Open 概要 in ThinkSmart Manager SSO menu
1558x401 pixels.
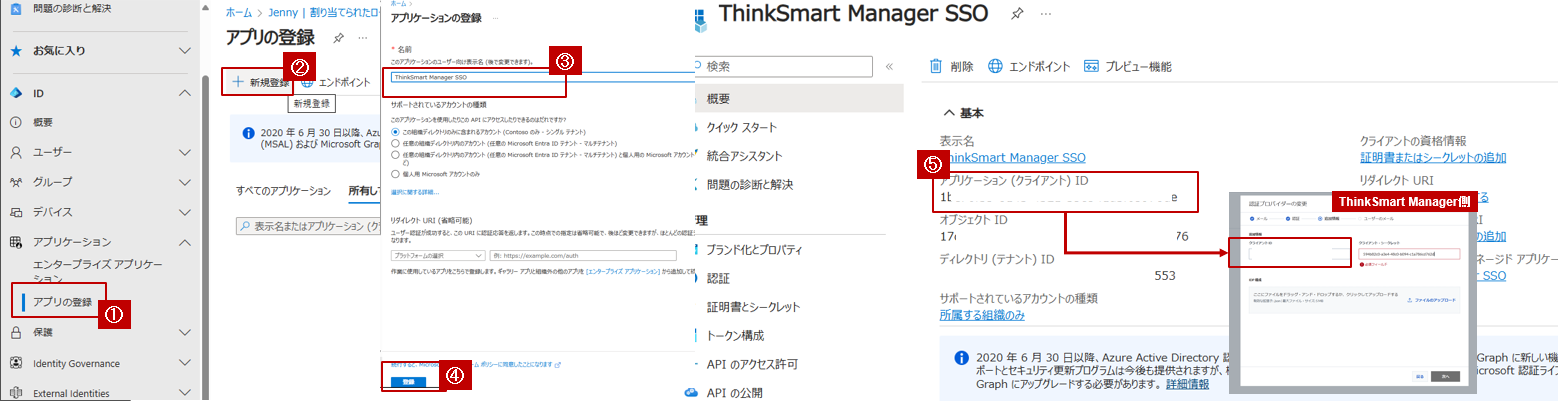tap(798, 98)
